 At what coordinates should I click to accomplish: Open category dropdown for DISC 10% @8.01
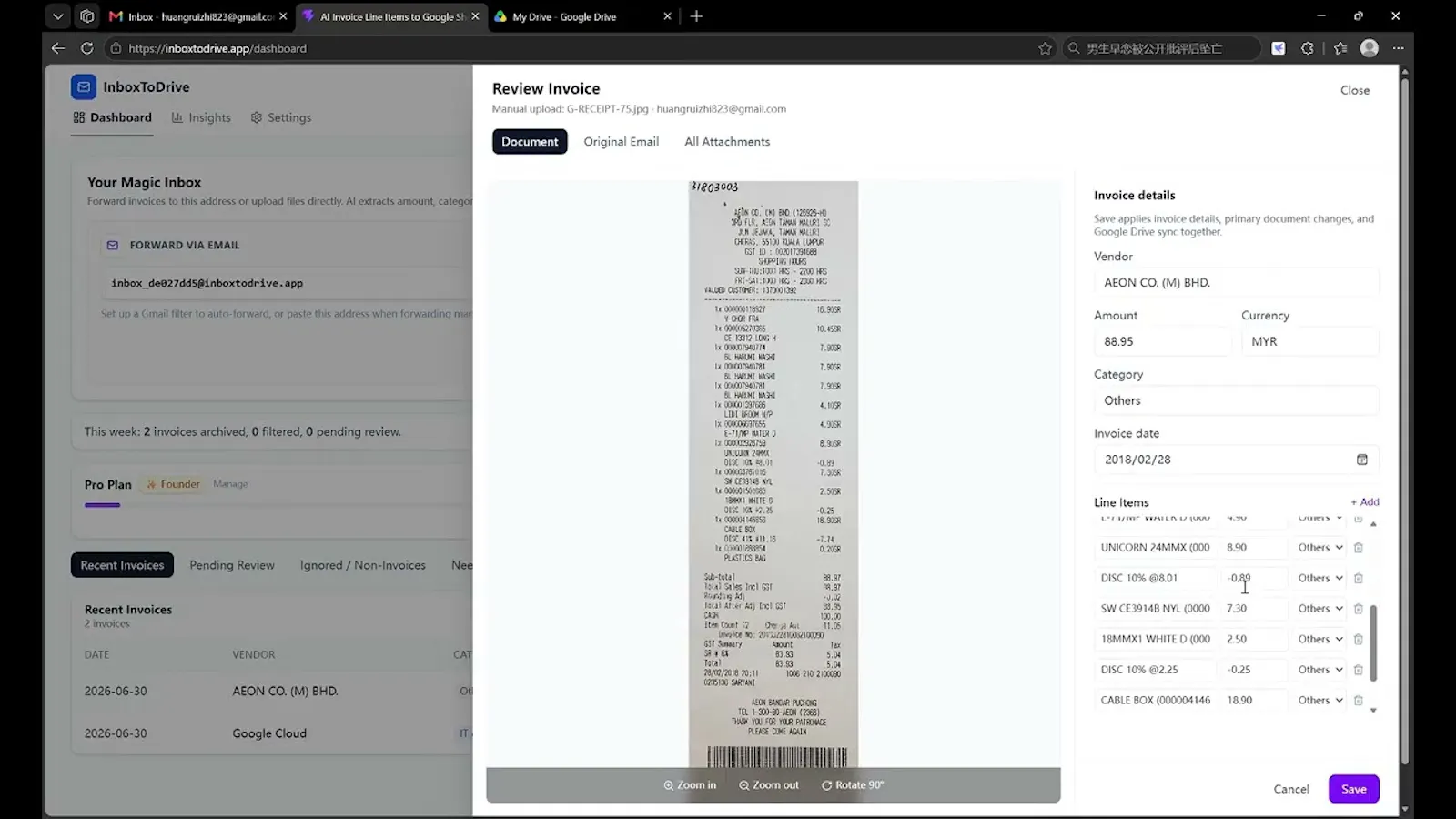click(1320, 579)
